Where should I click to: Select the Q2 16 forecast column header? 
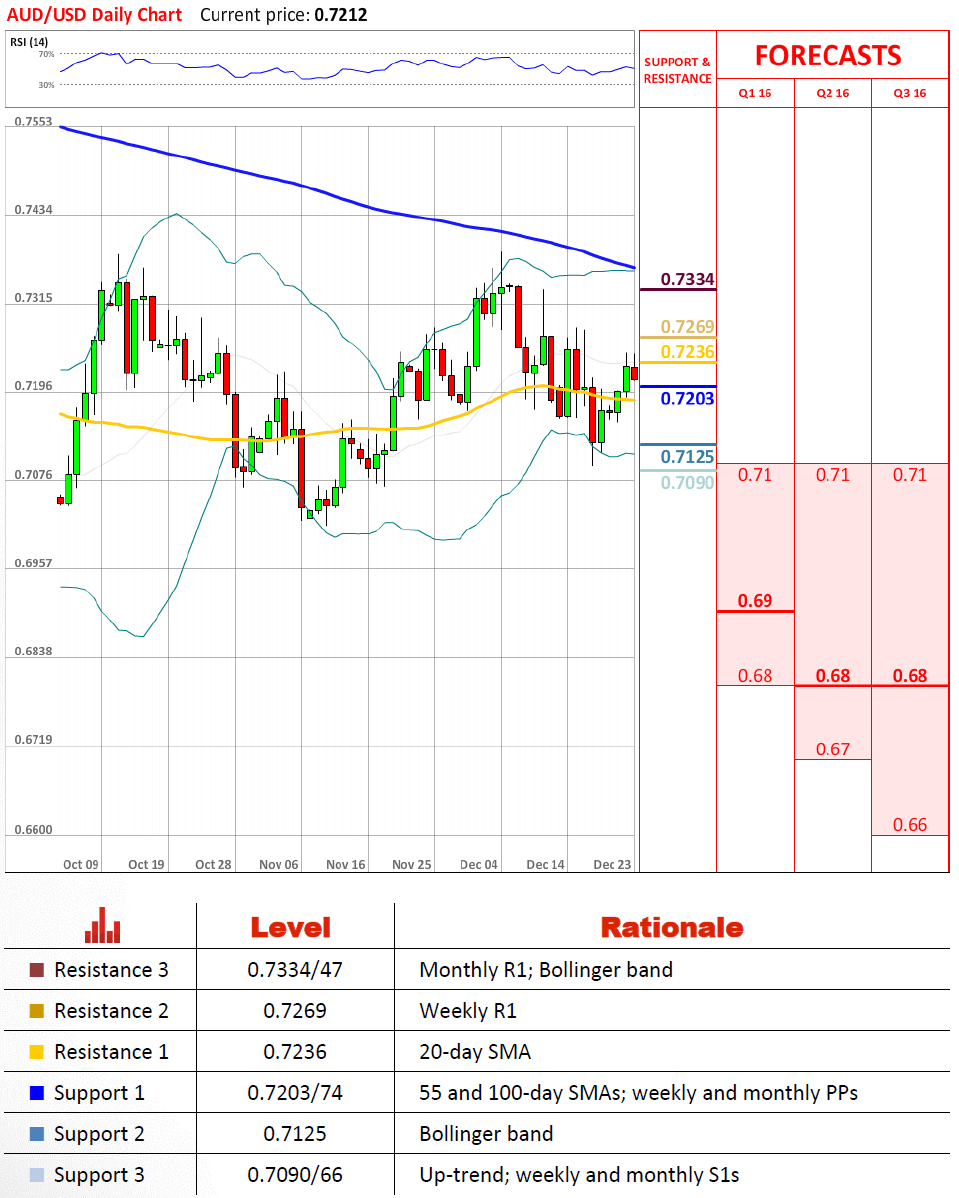(x=833, y=93)
